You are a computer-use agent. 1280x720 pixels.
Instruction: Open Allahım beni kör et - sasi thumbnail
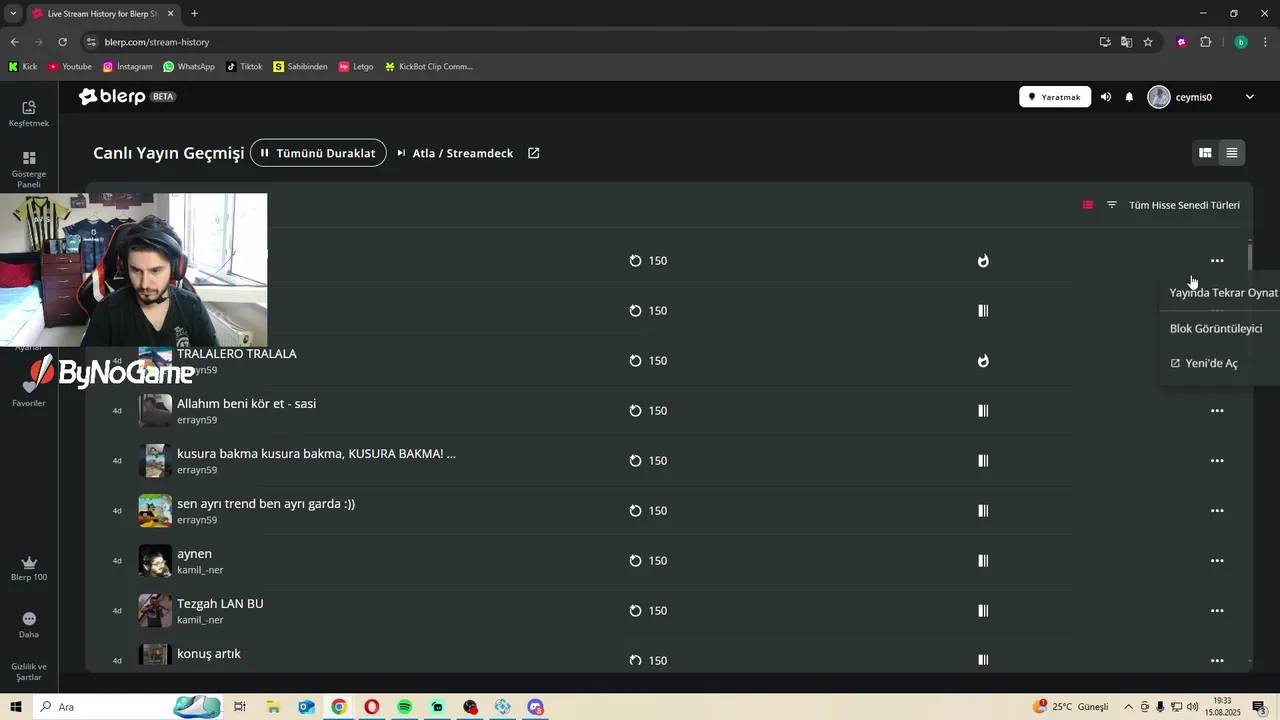click(155, 411)
